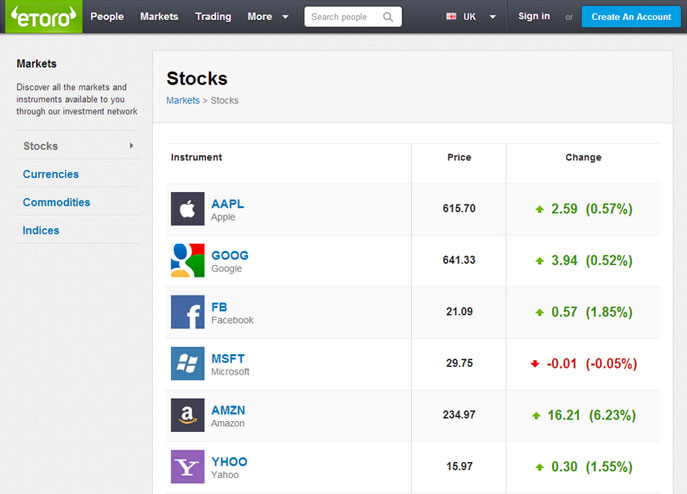This screenshot has height=494, width=687.
Task: Click the Create An Account button
Action: coord(631,17)
